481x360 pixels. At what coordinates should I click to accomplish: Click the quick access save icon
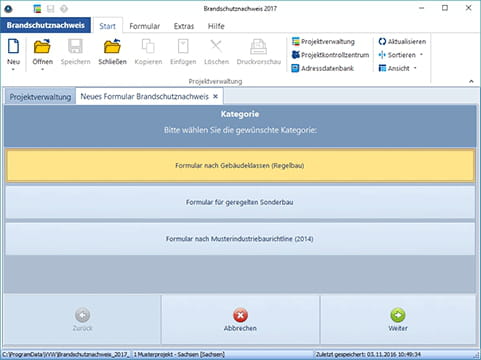(50, 8)
